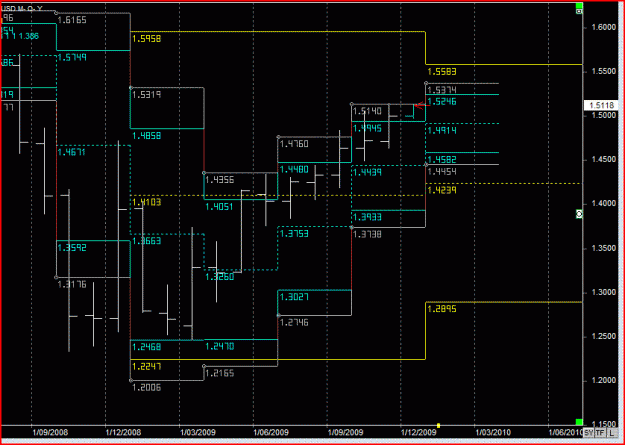Click the cyan 1.4671 label
Viewport: 625px width, 445px height.
pos(72,152)
